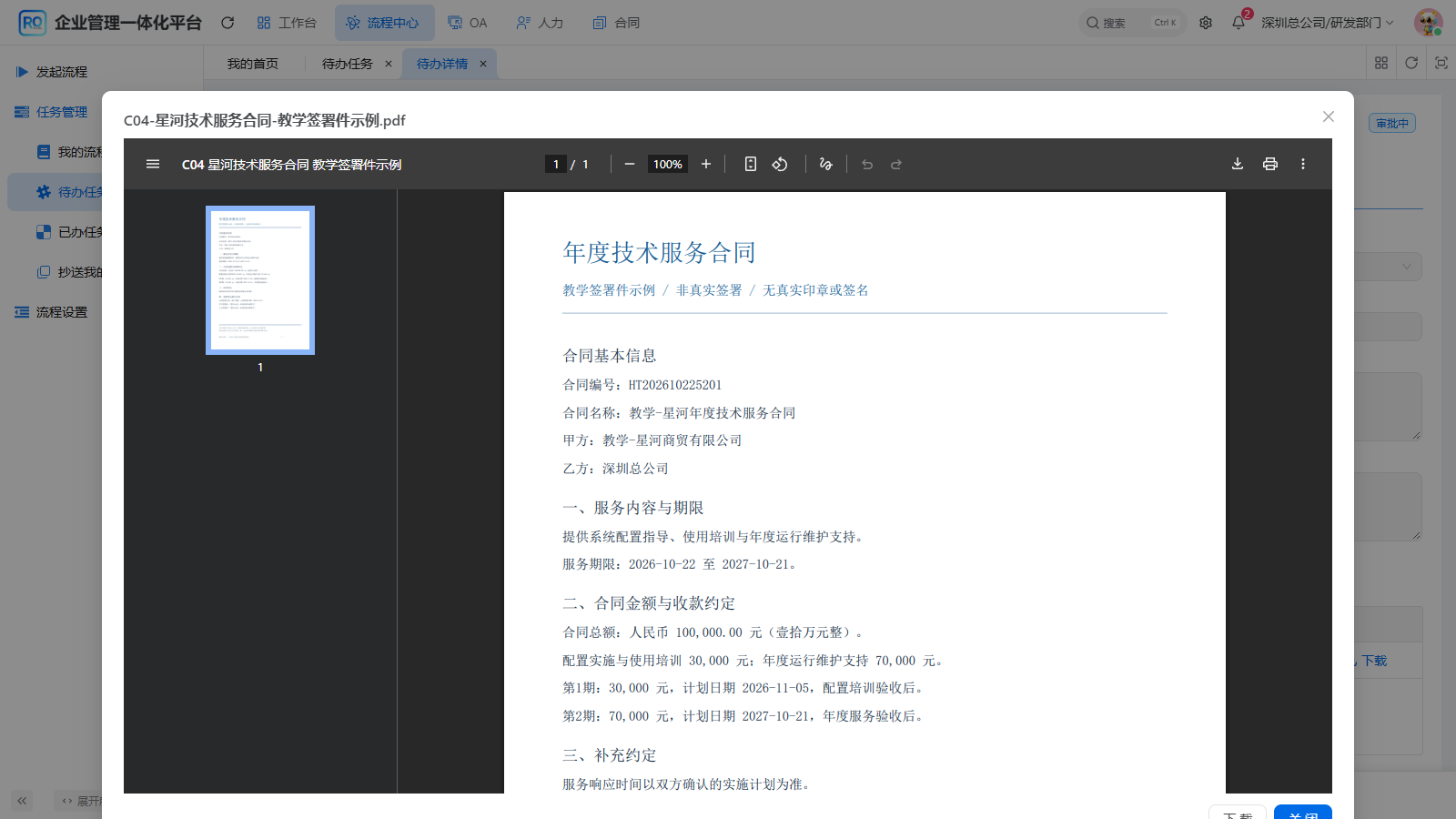Screen dimensions: 1456x819
Task: Refresh the current tab content
Action: coord(1411,63)
